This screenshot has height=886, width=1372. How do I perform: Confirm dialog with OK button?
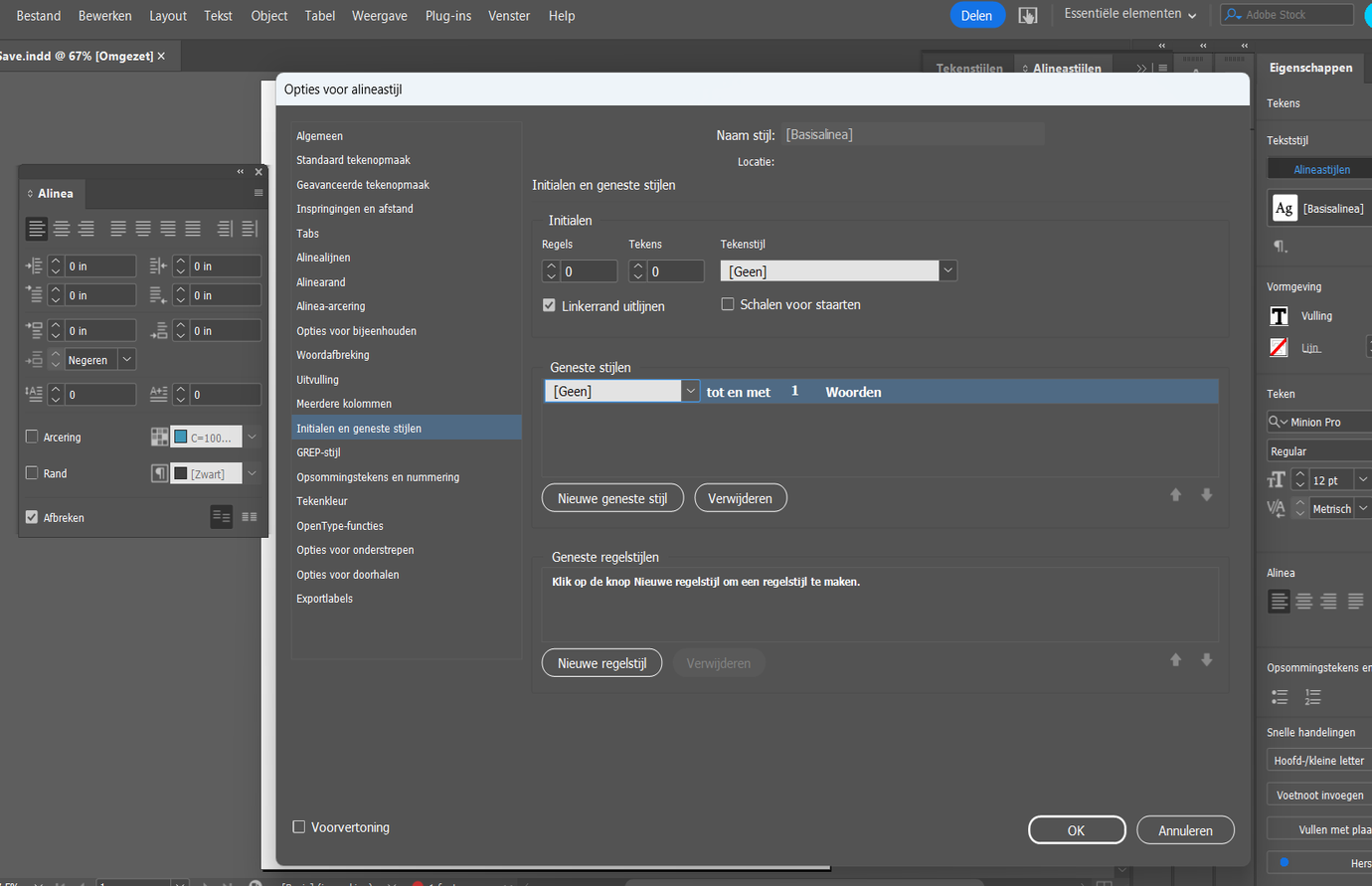[x=1077, y=830]
